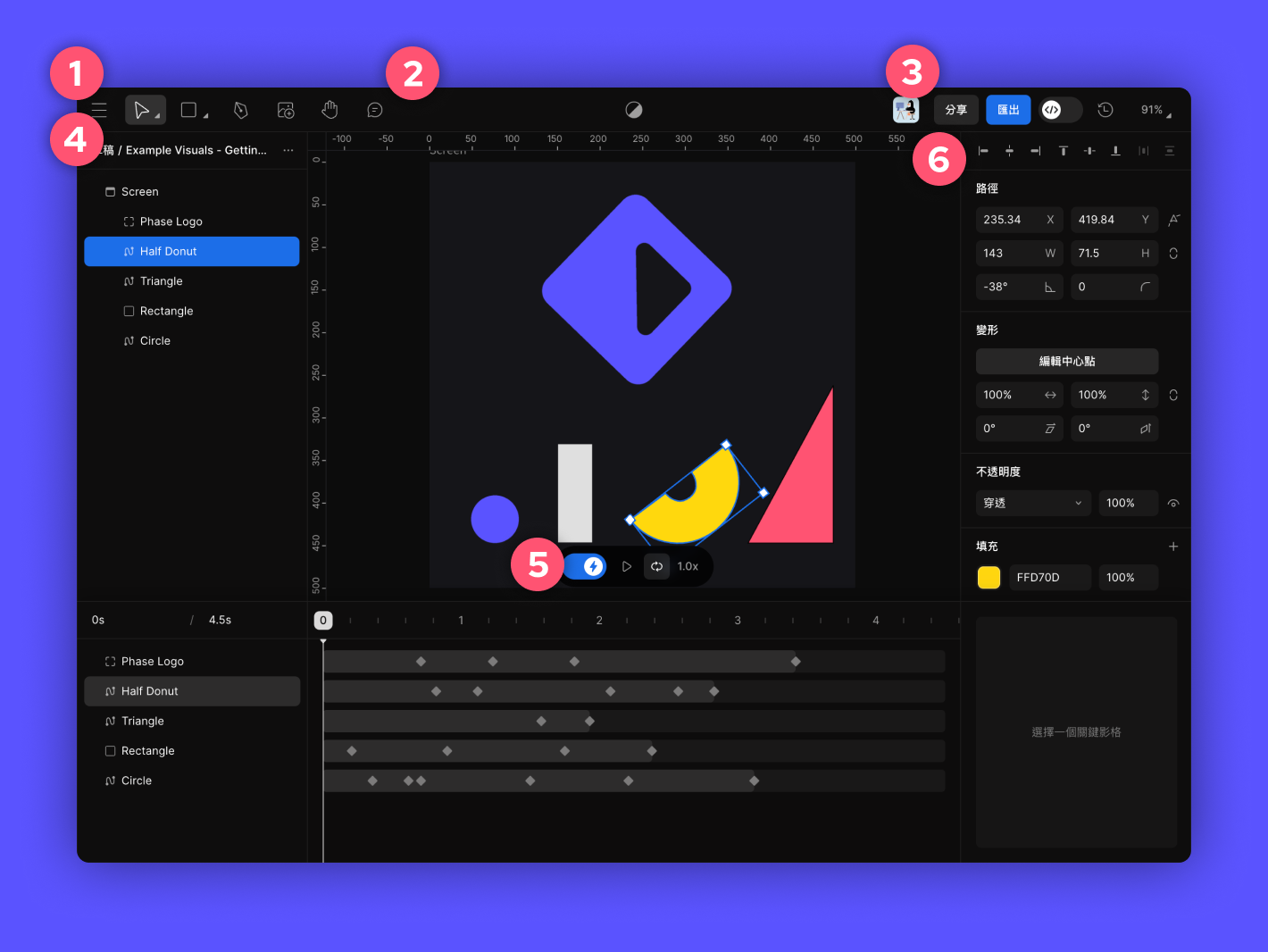Open the hamburger main menu

(99, 110)
